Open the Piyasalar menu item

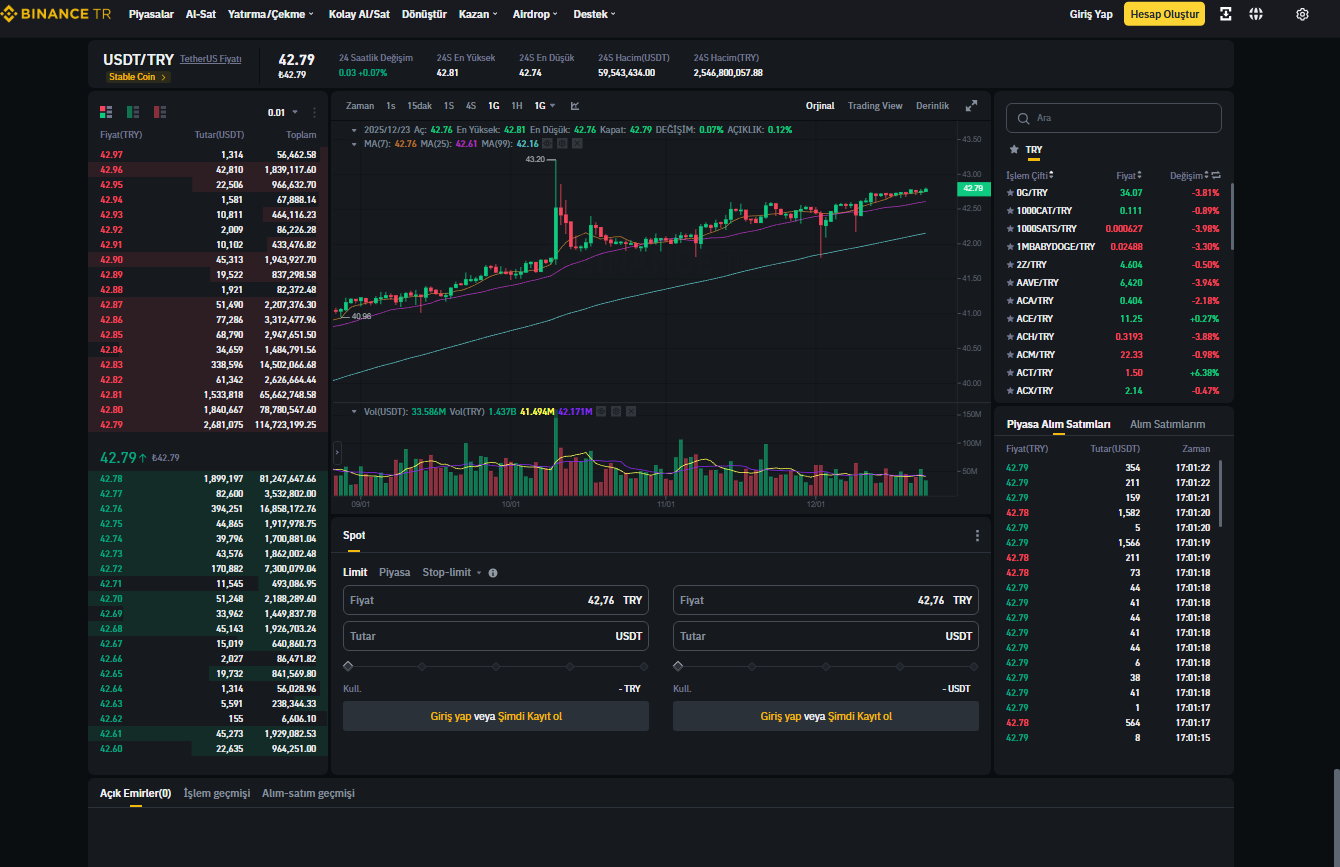151,14
